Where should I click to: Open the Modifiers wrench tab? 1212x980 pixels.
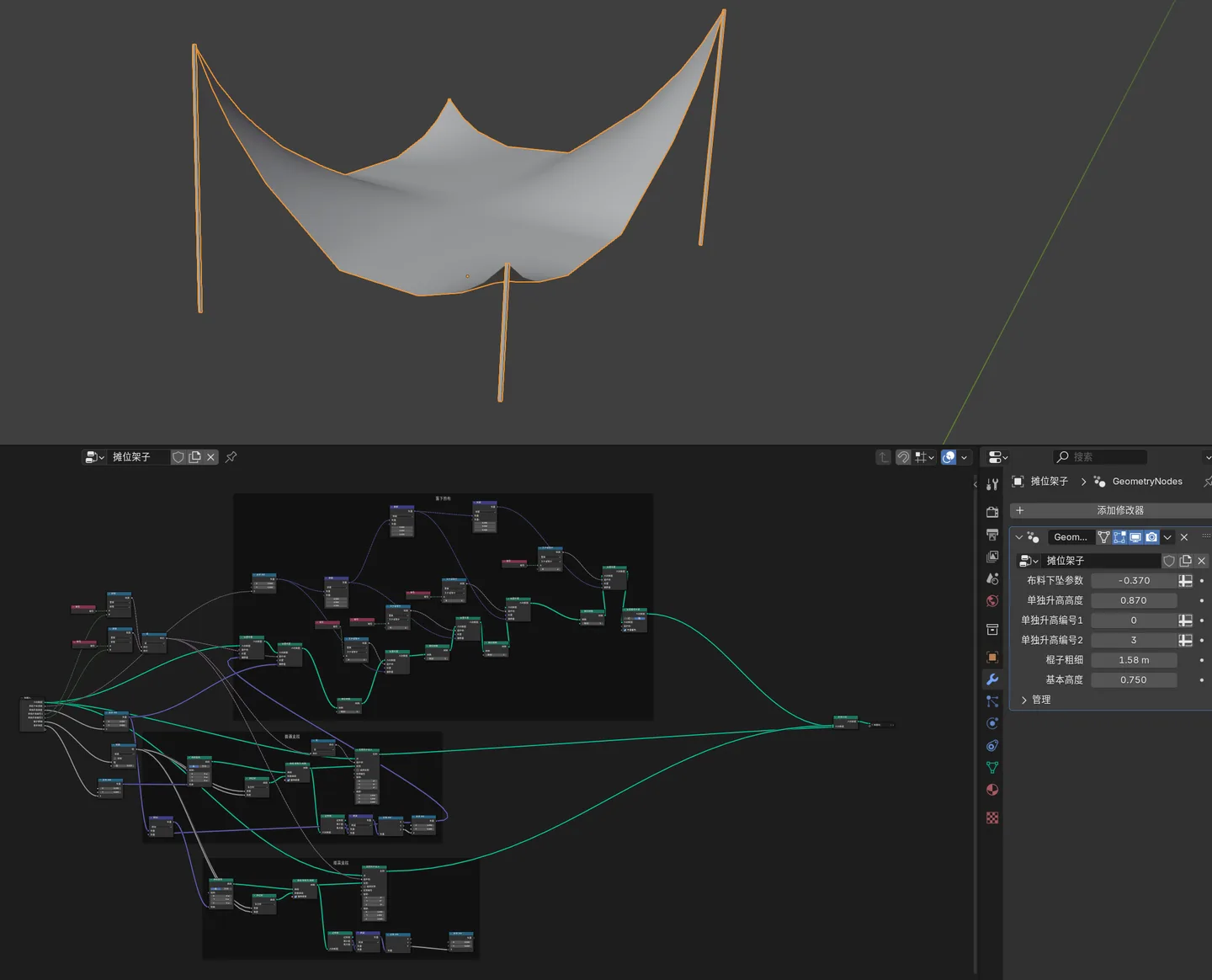coord(992,679)
